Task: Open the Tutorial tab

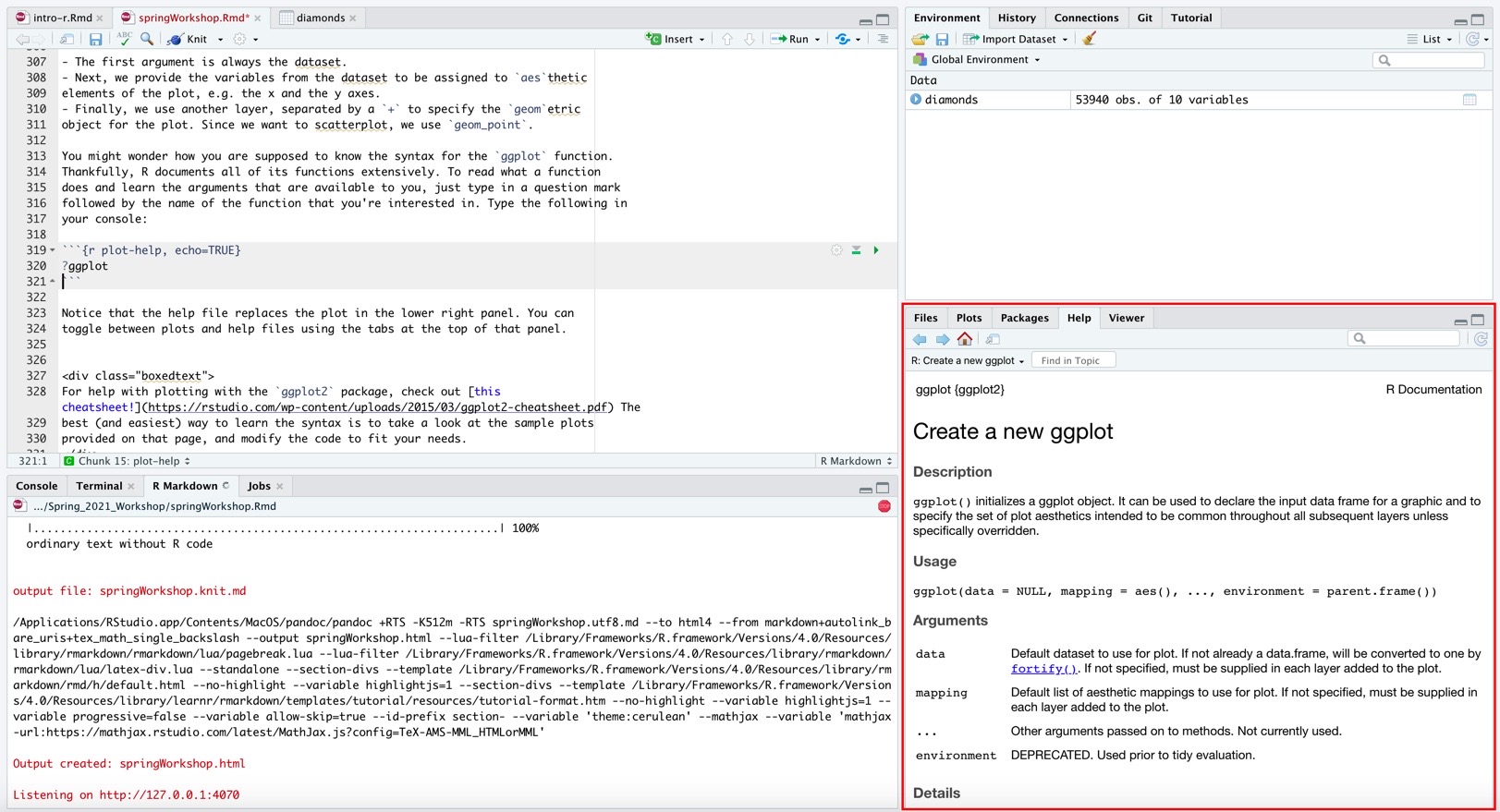Action: click(1190, 18)
